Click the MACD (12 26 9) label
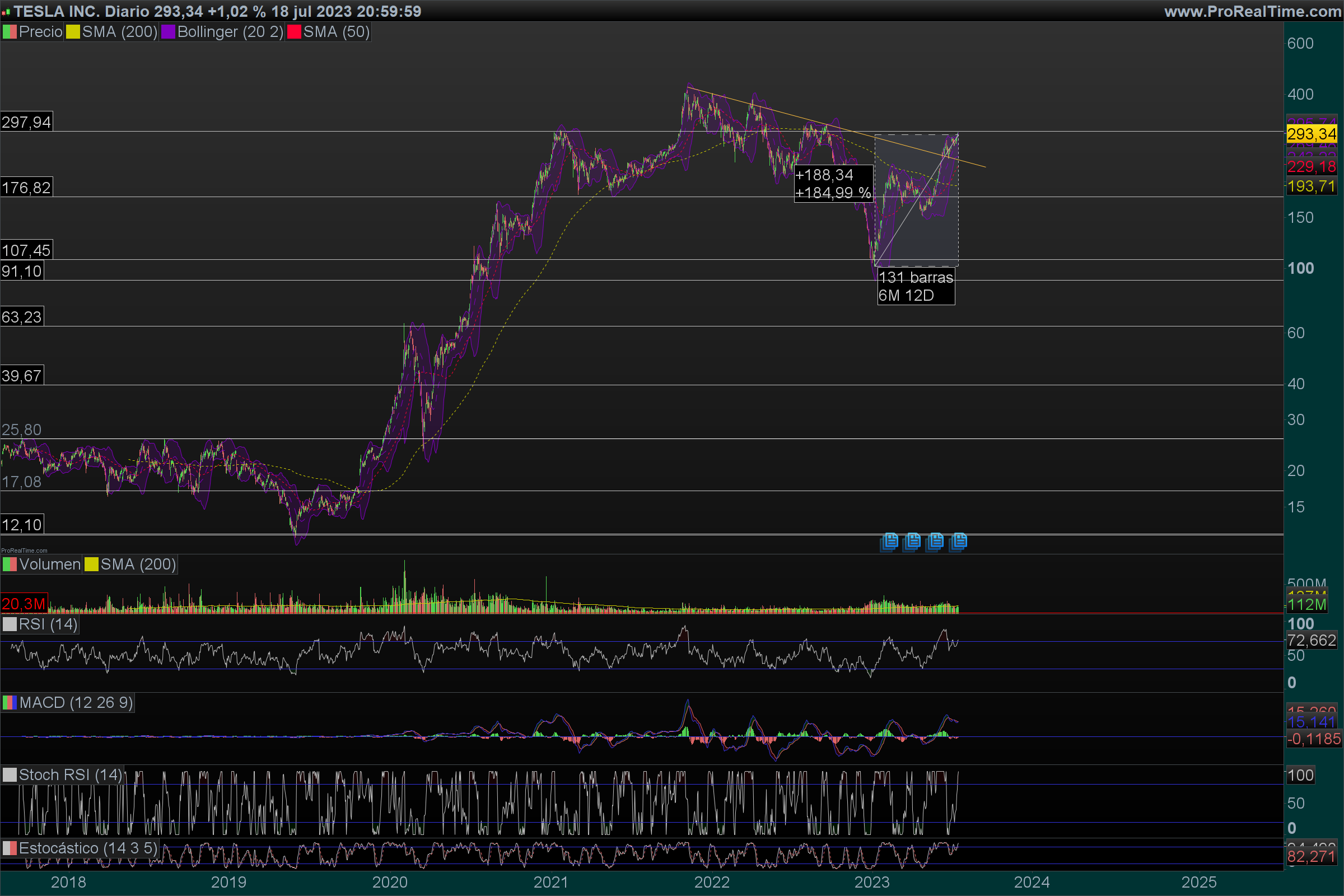This screenshot has width=1344, height=896. [76, 703]
